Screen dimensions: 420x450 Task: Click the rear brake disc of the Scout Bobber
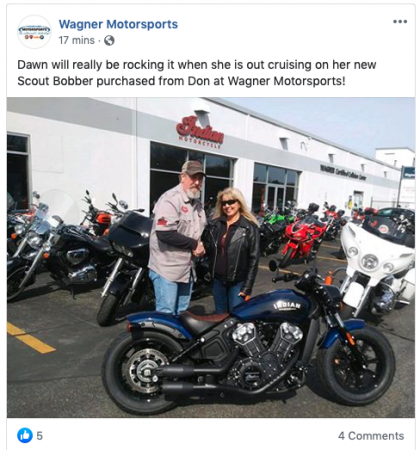146,371
